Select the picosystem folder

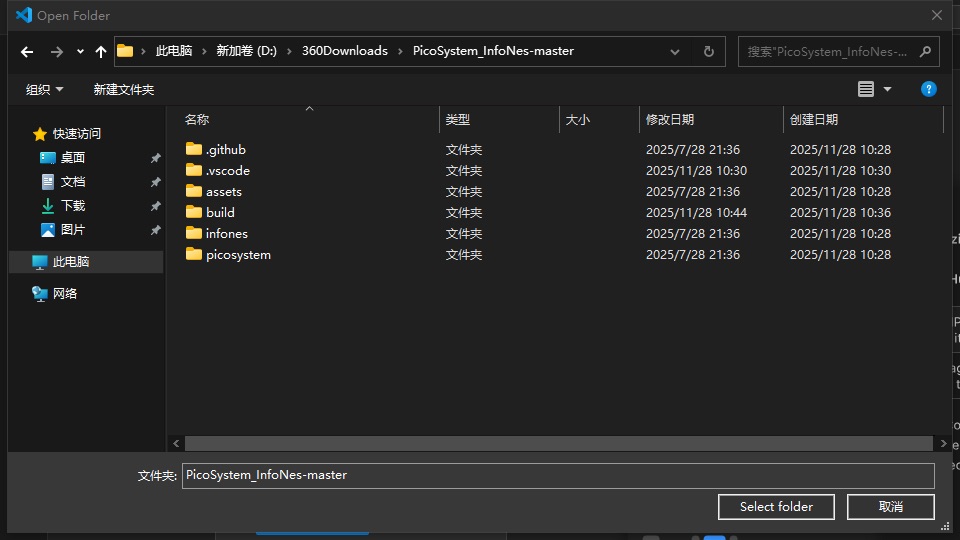[x=238, y=255]
